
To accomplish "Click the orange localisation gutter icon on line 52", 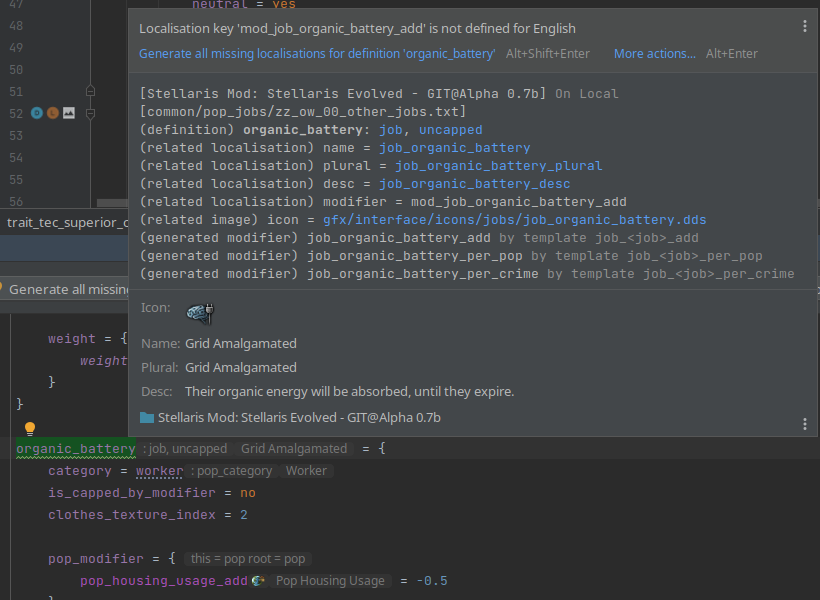I will click(x=54, y=114).
